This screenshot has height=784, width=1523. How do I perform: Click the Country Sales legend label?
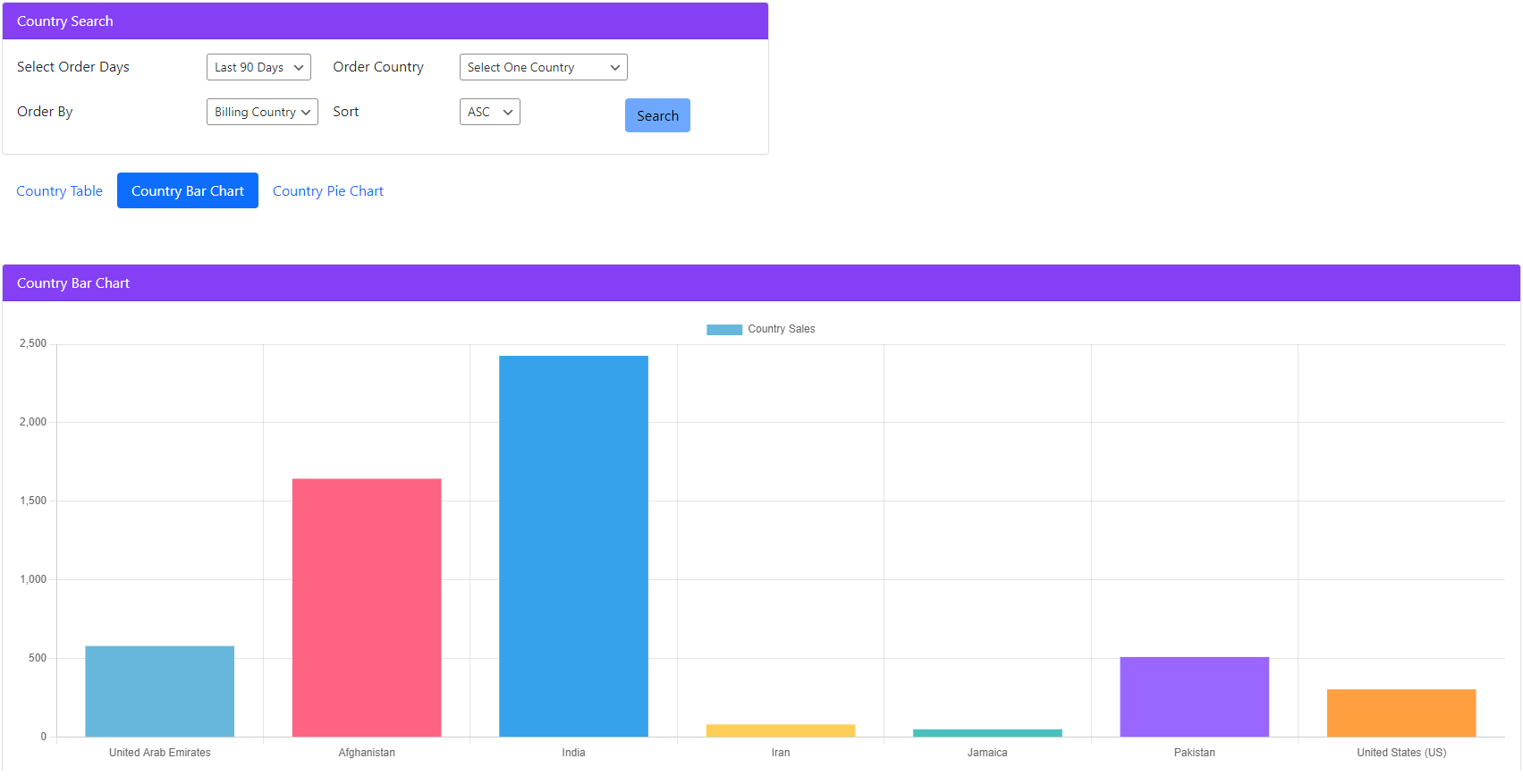point(782,329)
